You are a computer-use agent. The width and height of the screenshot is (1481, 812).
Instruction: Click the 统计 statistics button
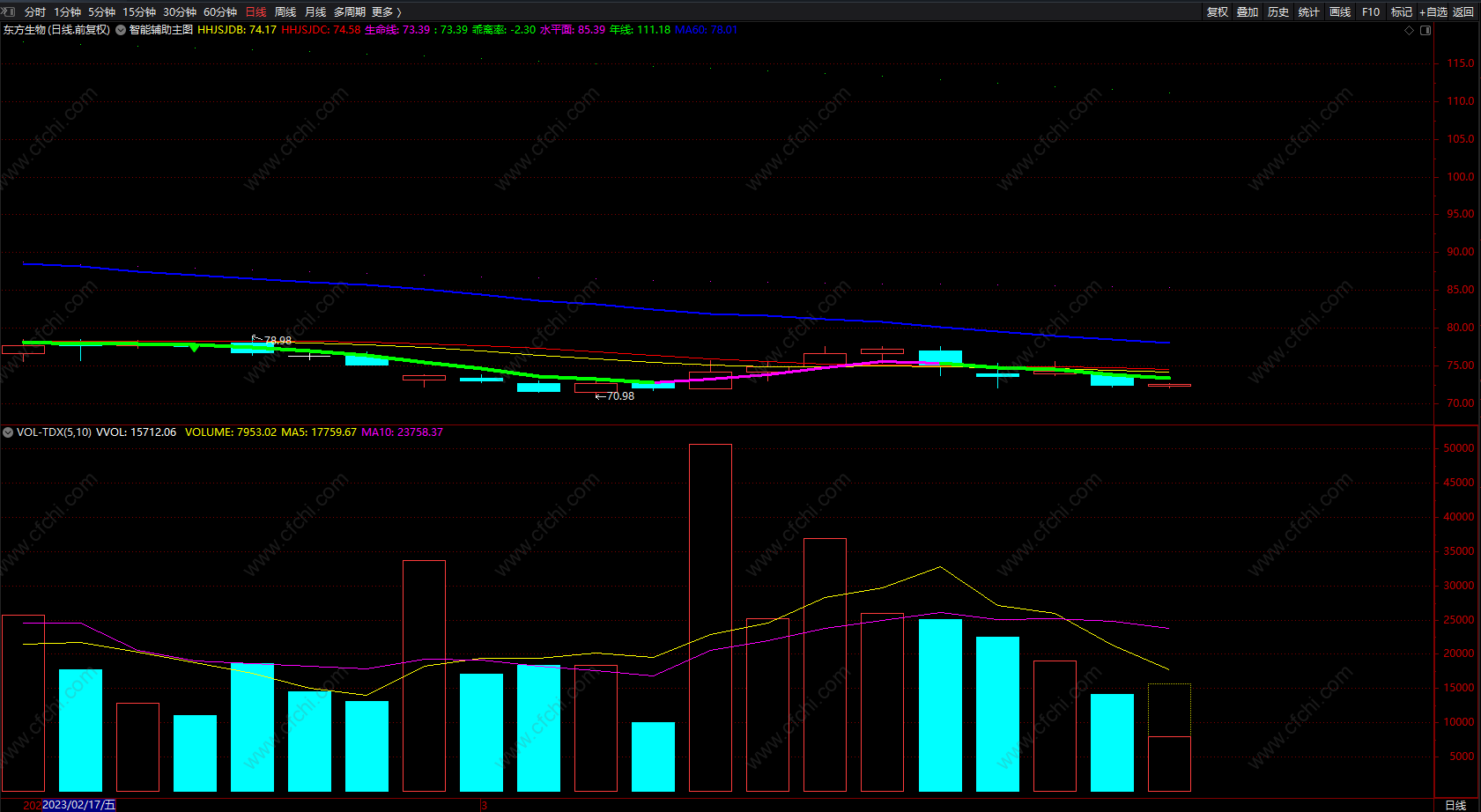pos(1309,12)
